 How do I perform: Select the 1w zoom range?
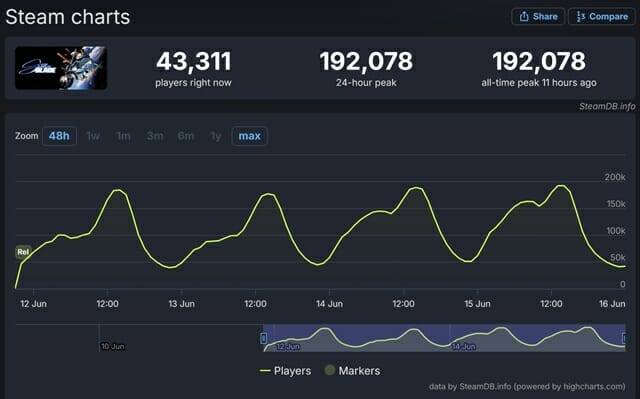[93, 136]
